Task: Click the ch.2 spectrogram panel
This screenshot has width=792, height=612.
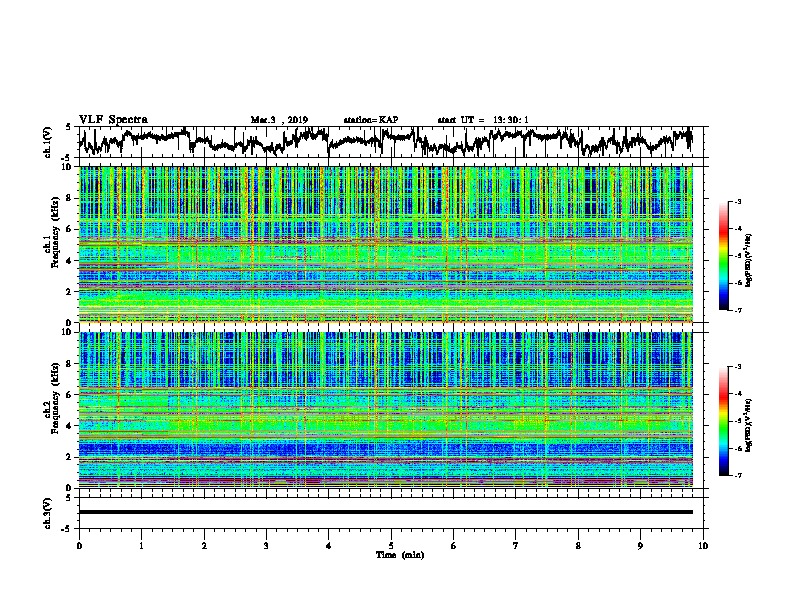Action: point(385,410)
